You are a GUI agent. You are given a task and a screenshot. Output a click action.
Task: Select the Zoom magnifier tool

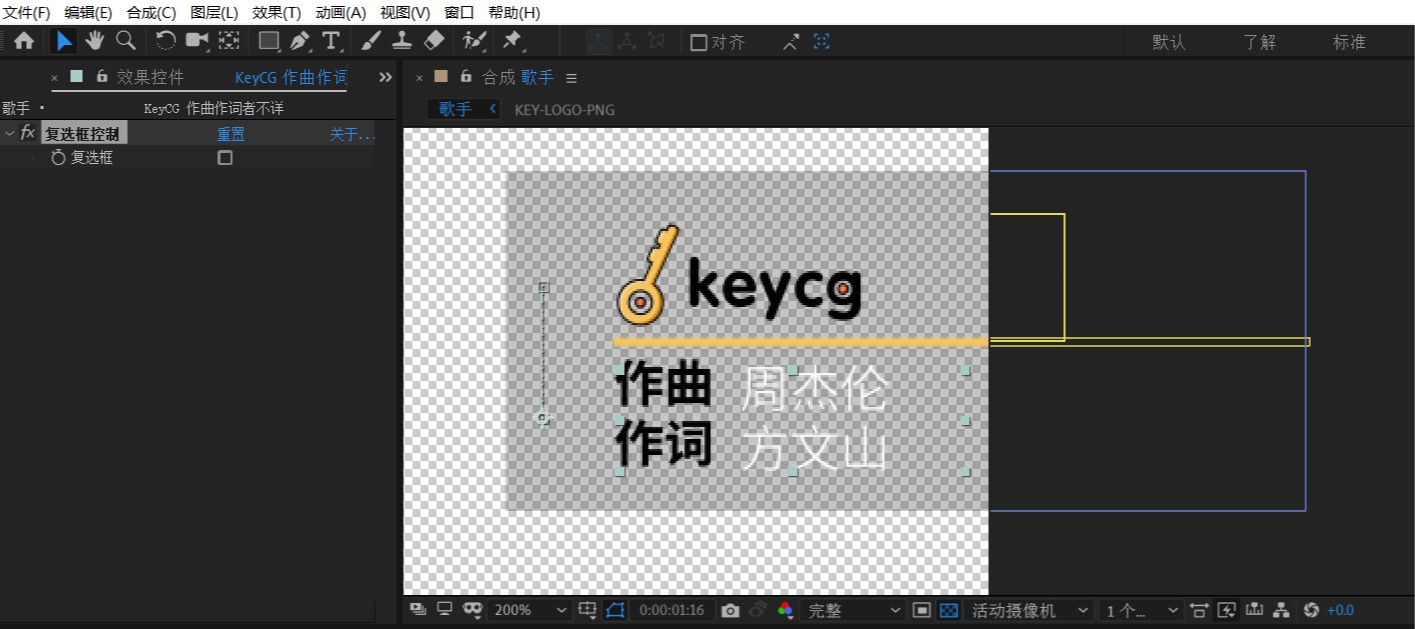point(125,41)
